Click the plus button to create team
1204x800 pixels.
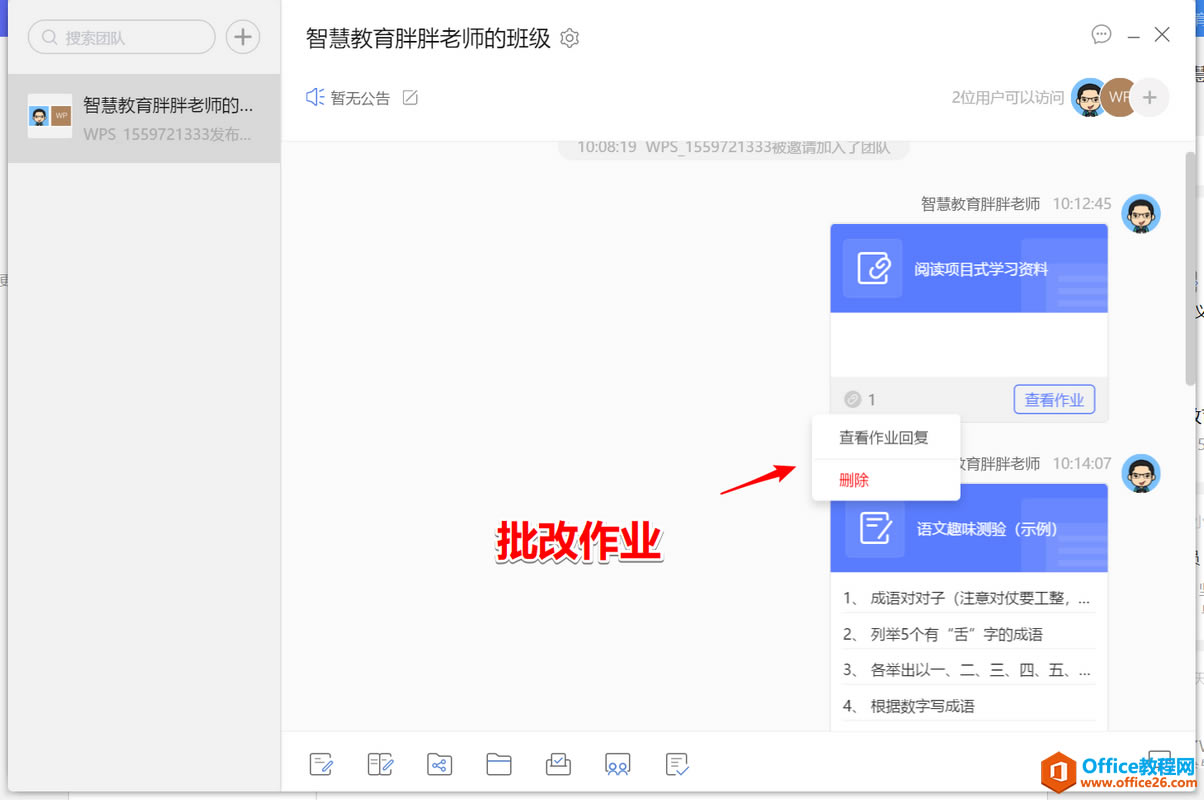pos(242,37)
